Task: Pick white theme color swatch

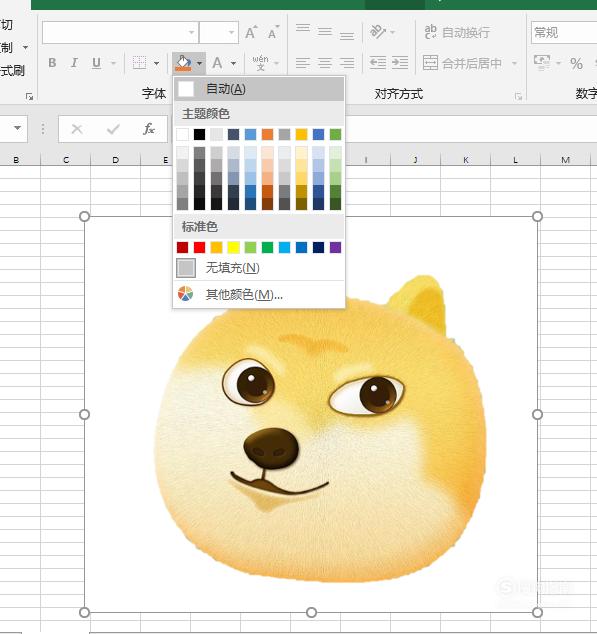Action: [182, 134]
